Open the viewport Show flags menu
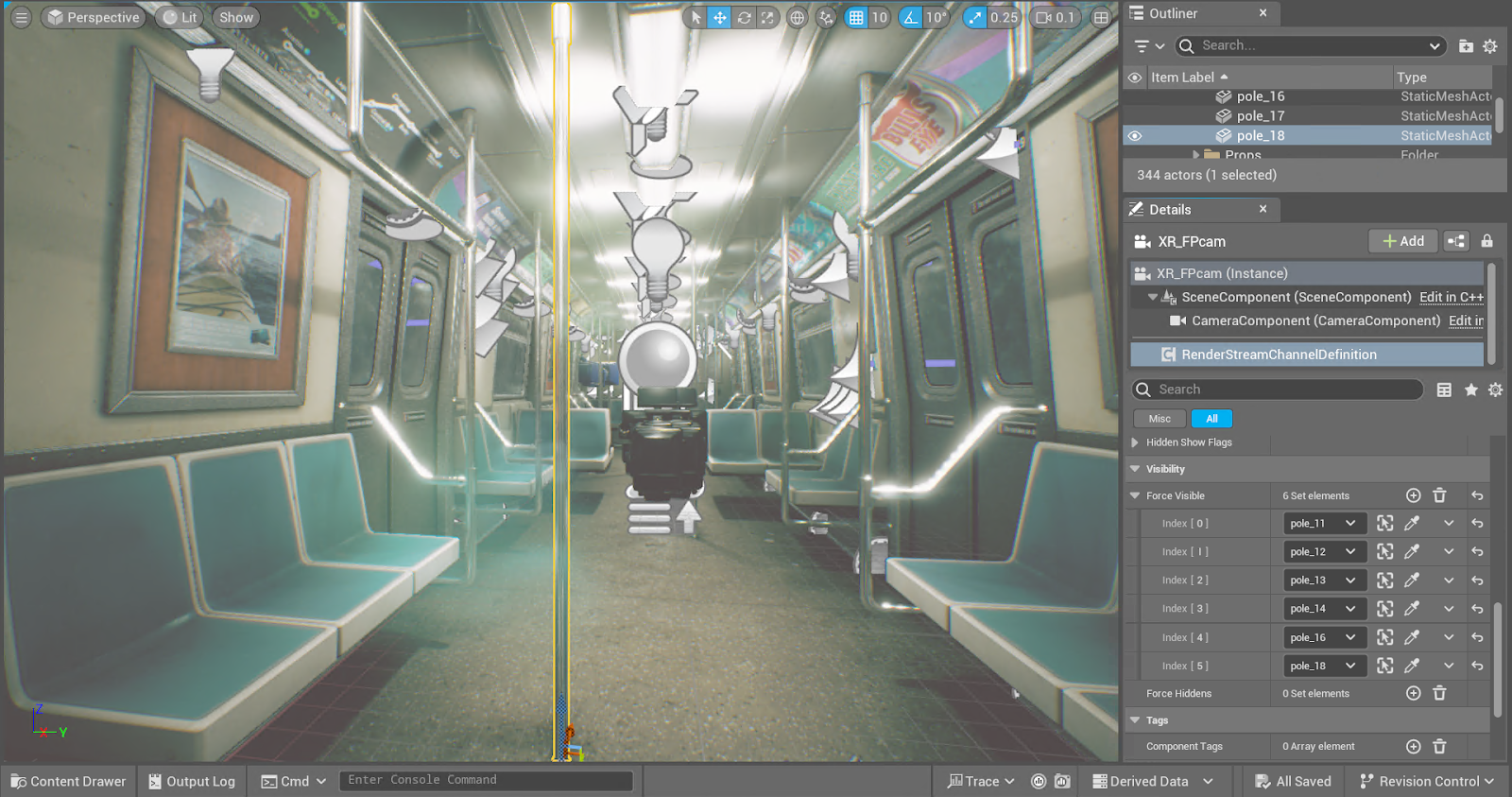Image resolution: width=1512 pixels, height=797 pixels. coord(236,17)
